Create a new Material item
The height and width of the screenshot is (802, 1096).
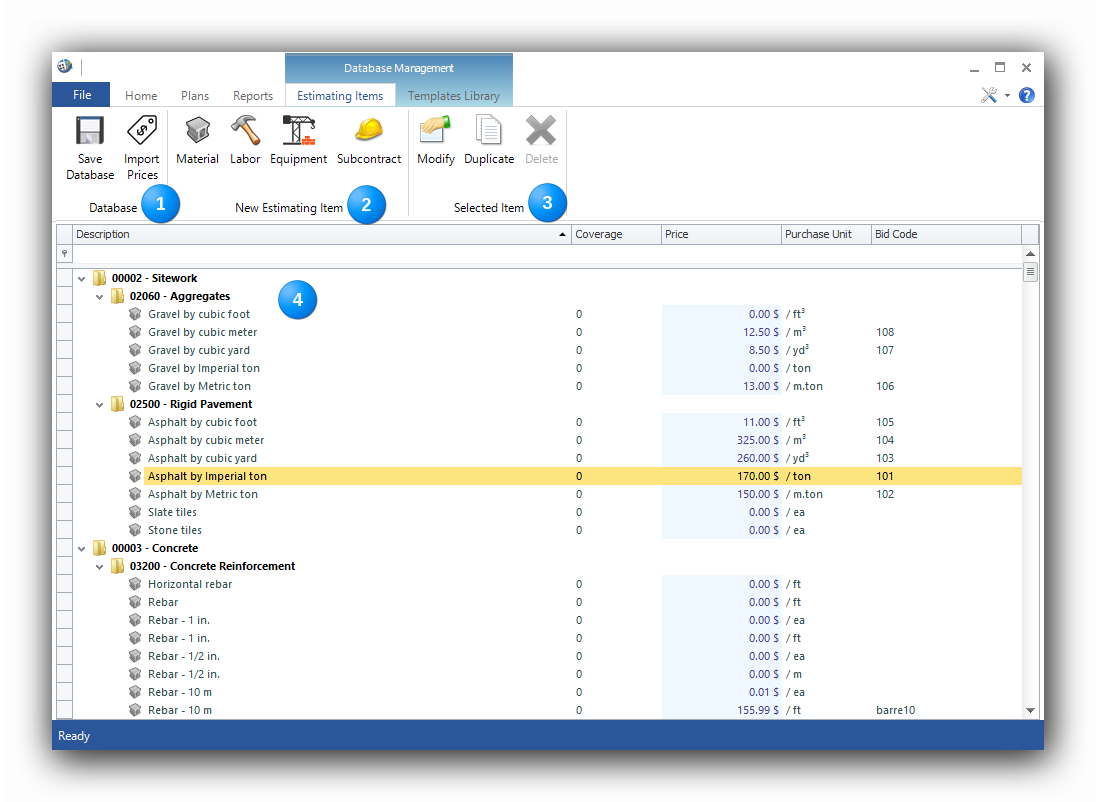coord(197,133)
